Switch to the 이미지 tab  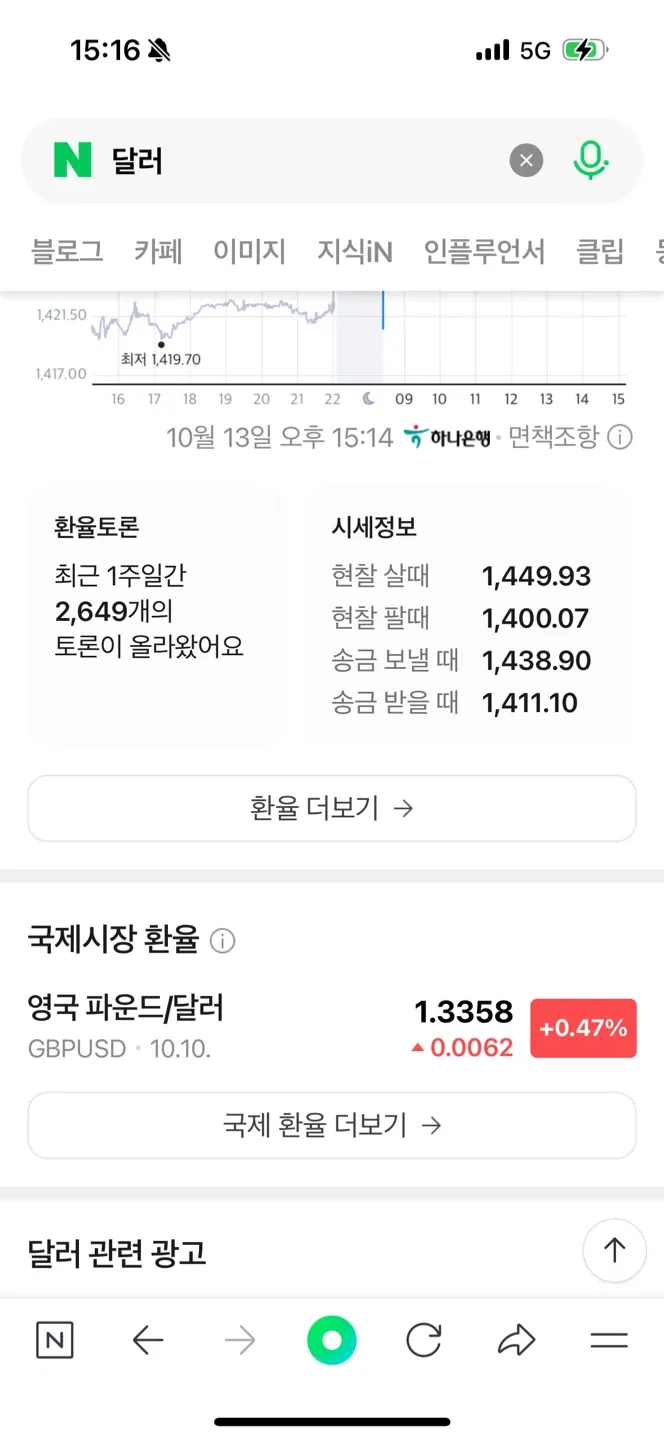pos(249,251)
